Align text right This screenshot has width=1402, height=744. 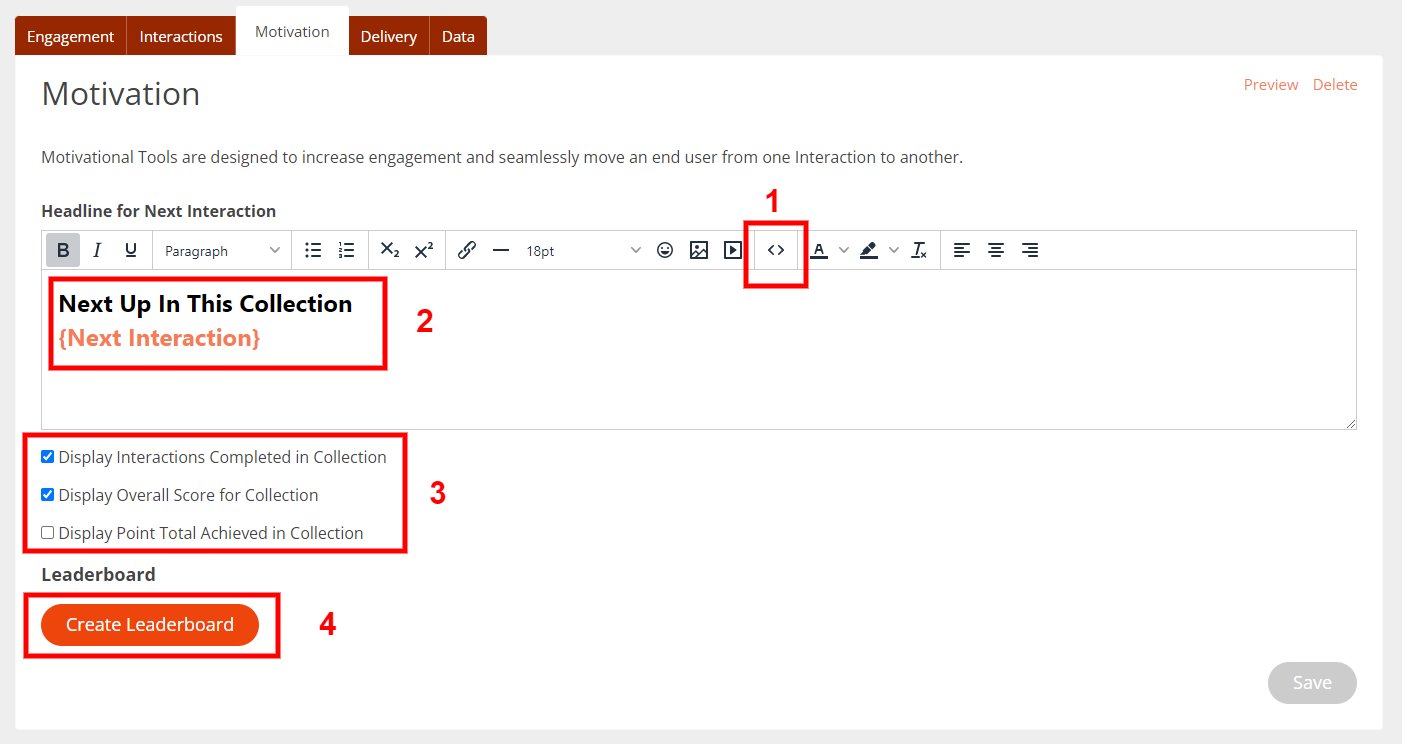click(1030, 250)
